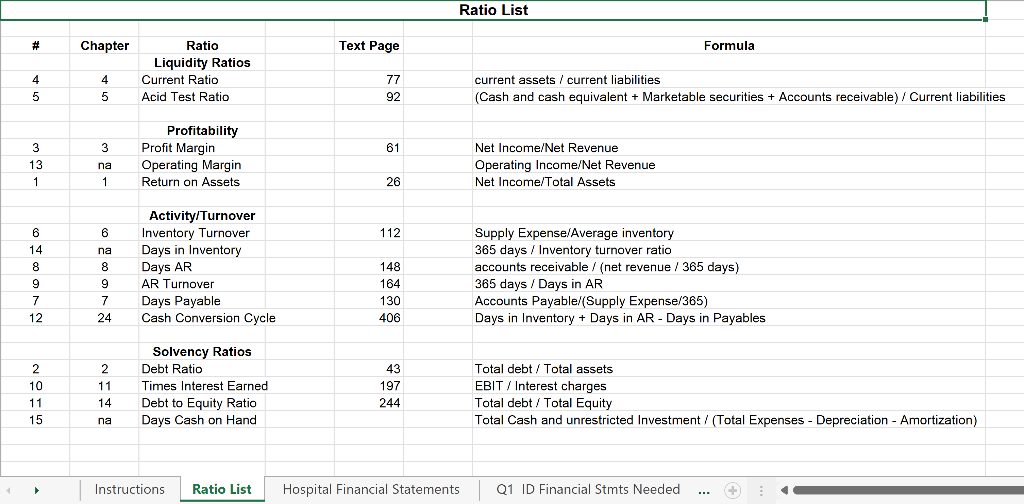This screenshot has width=1024, height=504.
Task: Select the Days Cash on Hand cell
Action: pyautogui.click(x=202, y=420)
